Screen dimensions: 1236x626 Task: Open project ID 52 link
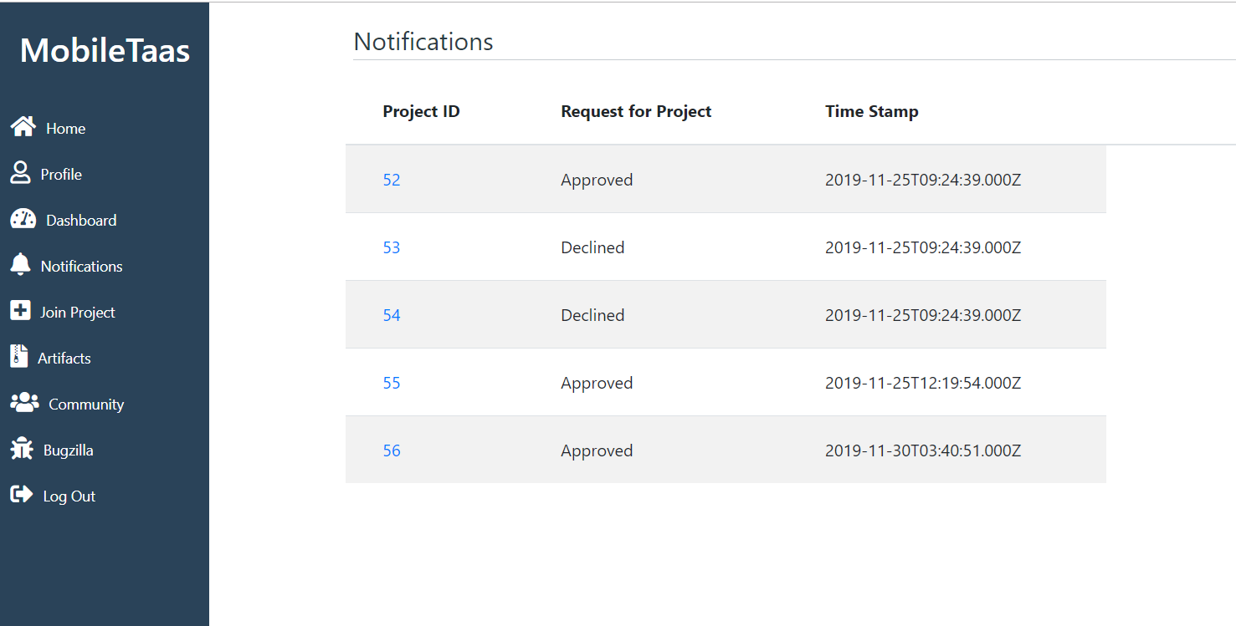pyautogui.click(x=391, y=180)
